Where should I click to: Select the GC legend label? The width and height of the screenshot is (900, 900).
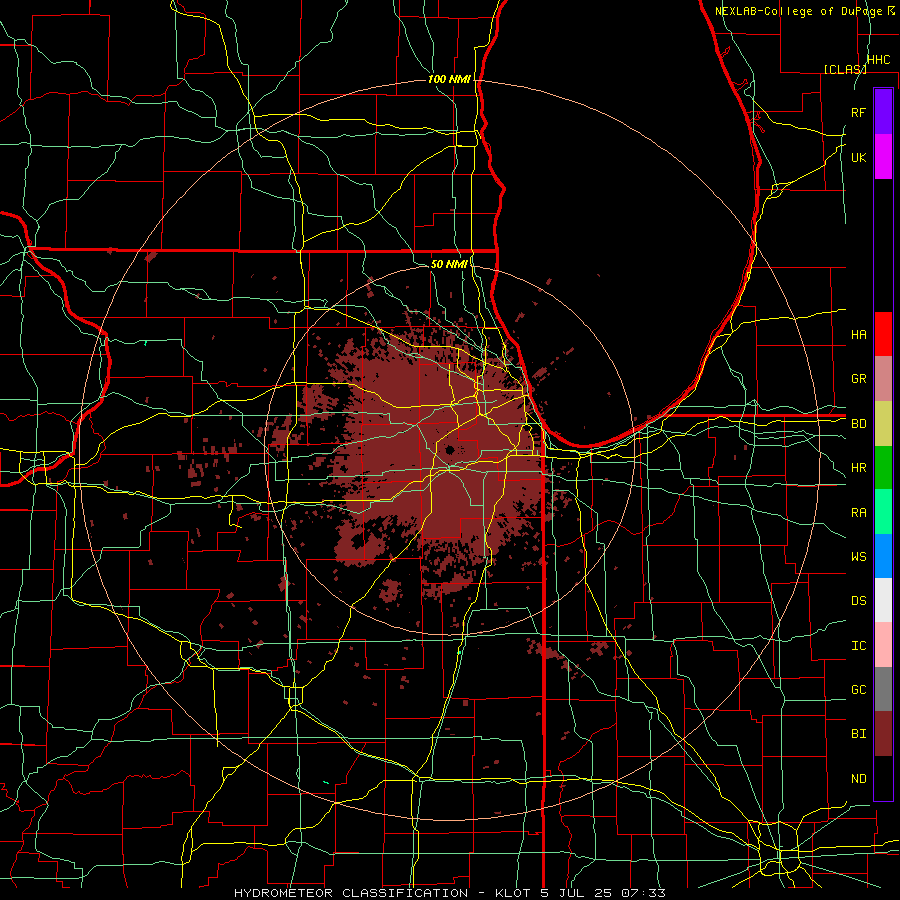point(859,690)
